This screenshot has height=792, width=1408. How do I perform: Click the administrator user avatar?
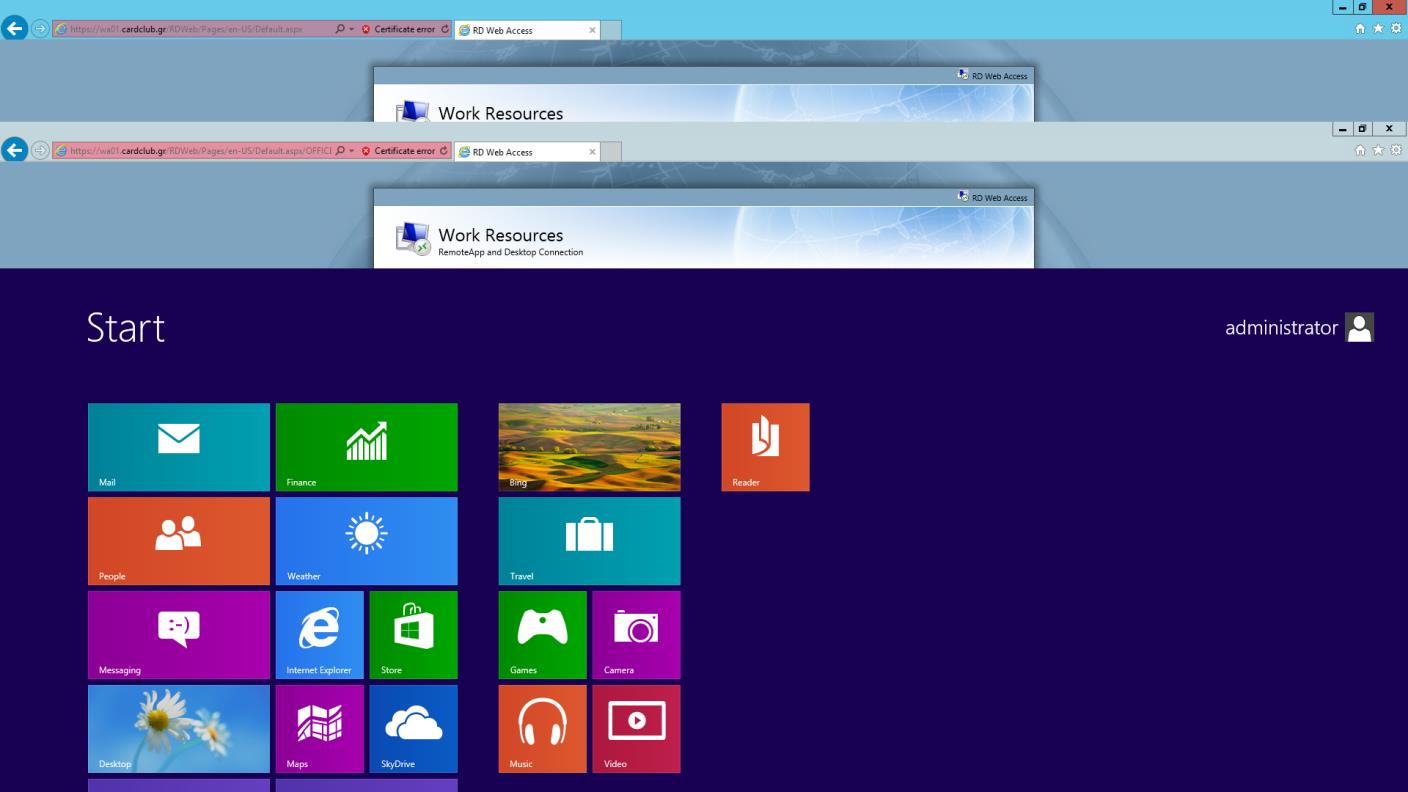click(1360, 327)
